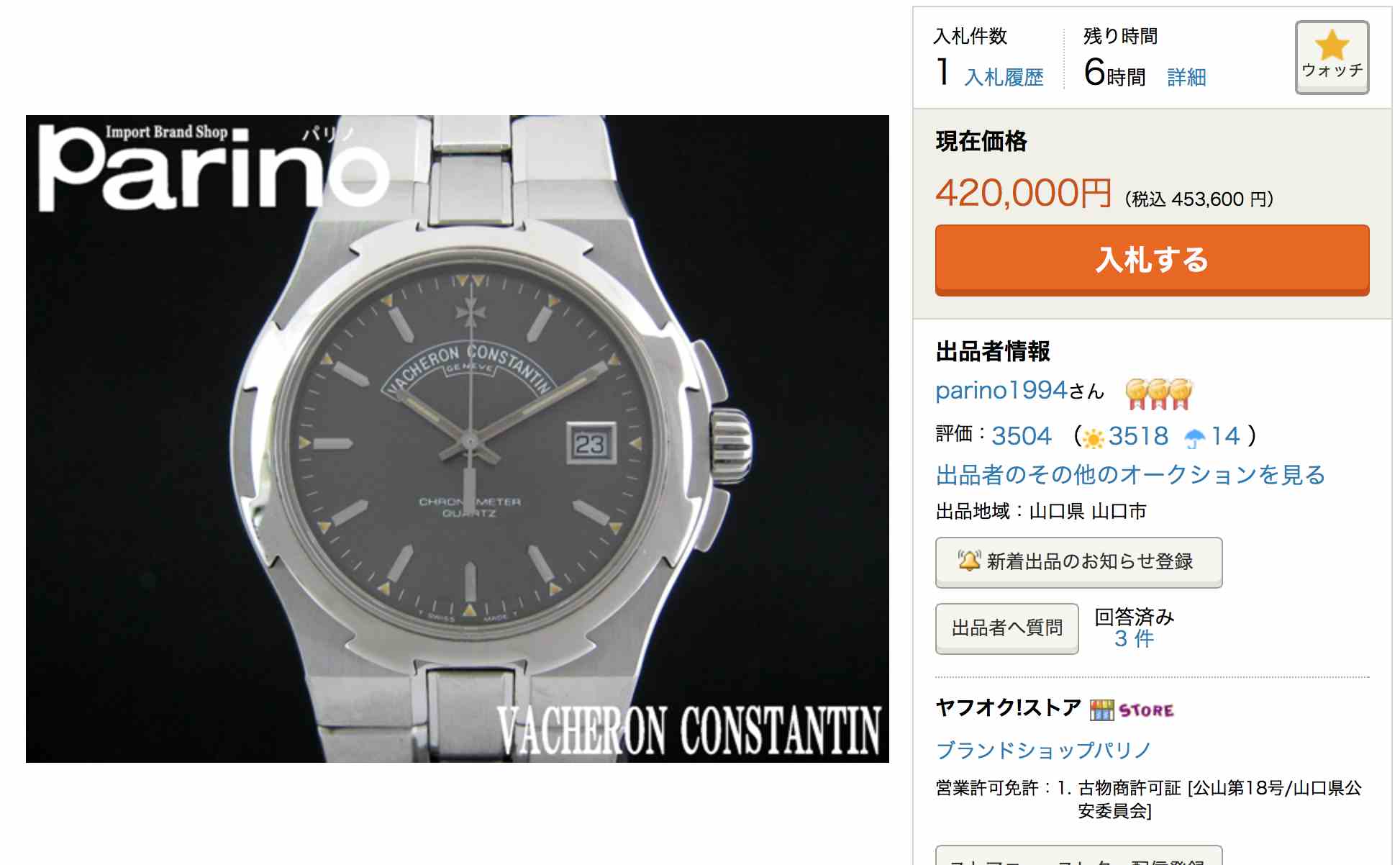Screen dimensions: 1400x865
Task: Click the bell icon for new listing alerts
Action: tap(969, 561)
